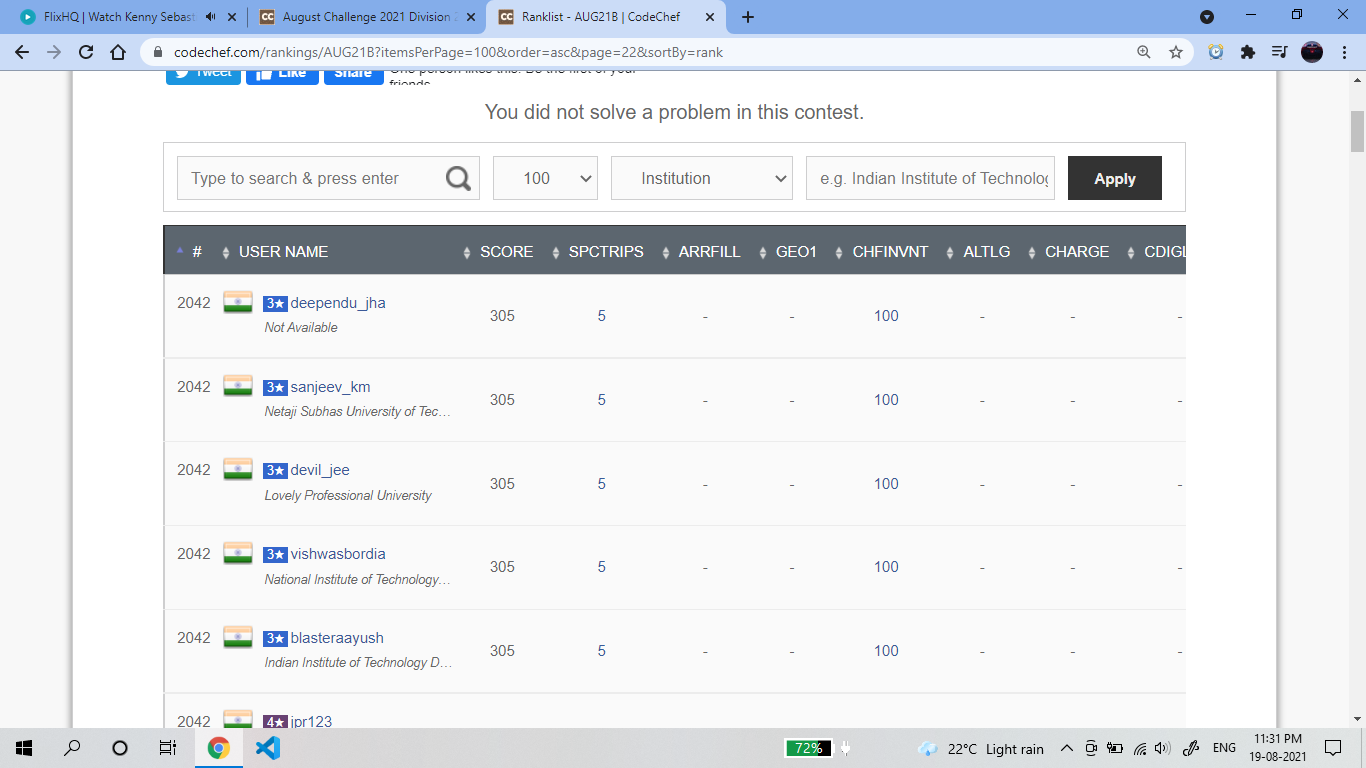
Task: Close the FlixHQ tab
Action: pos(233,17)
